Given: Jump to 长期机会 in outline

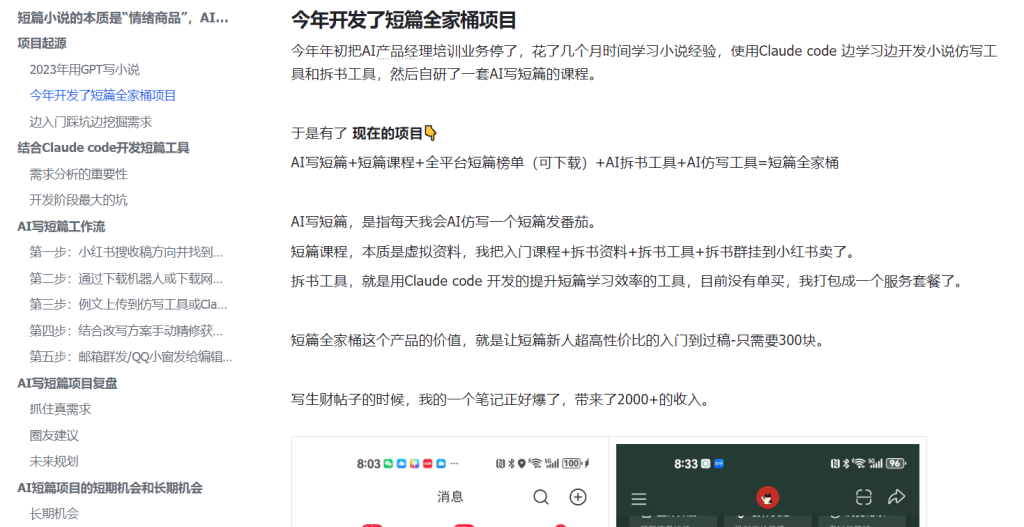Looking at the screenshot, I should pos(54,514).
